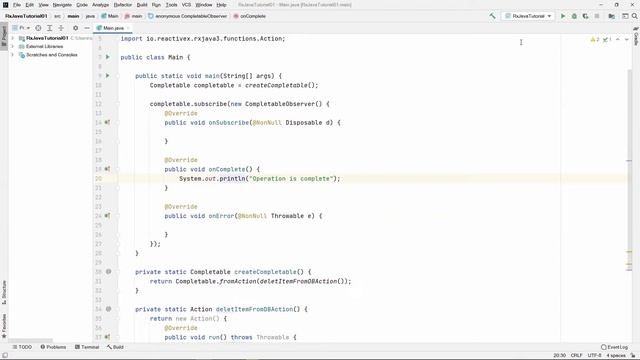This screenshot has width=640, height=360.
Task: Open the Analyze menu
Action: [x=100, y=5]
